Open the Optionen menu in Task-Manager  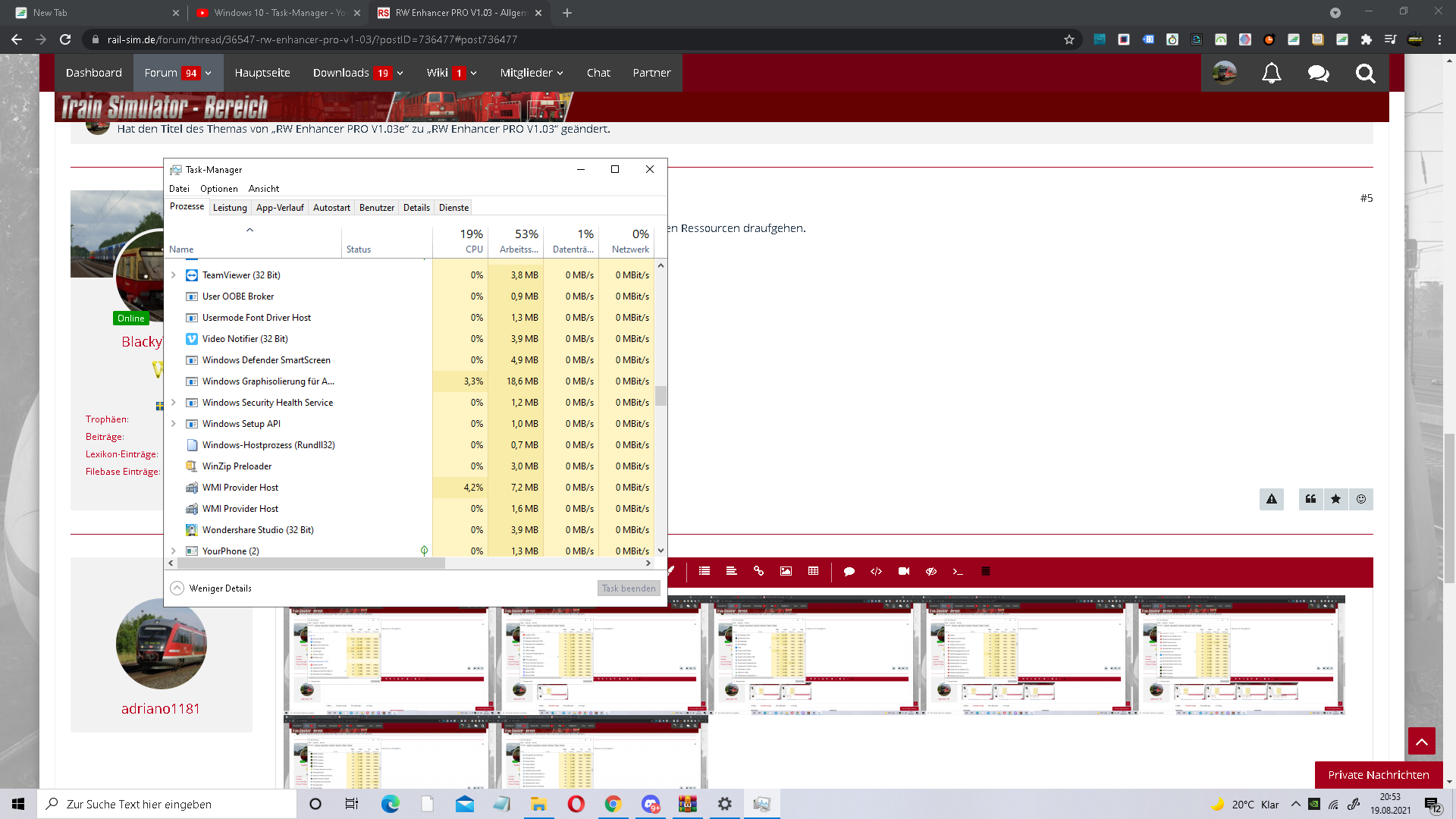(x=218, y=189)
